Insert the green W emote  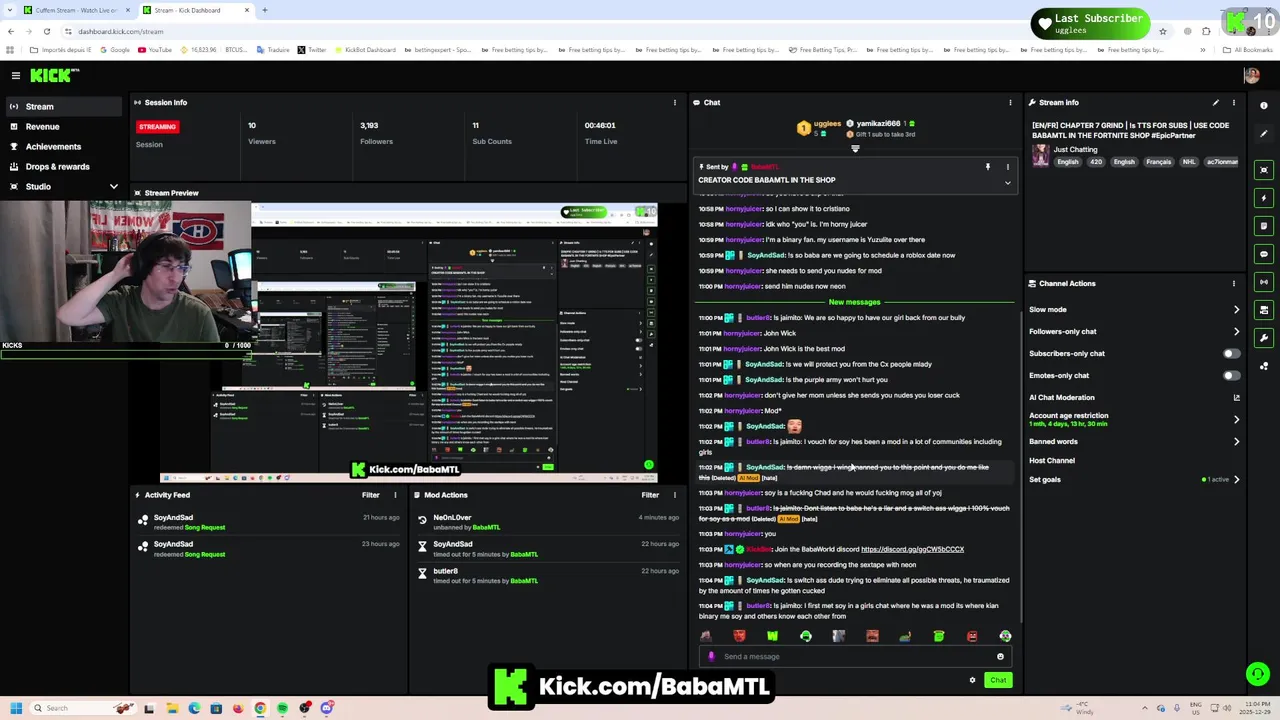point(772,636)
